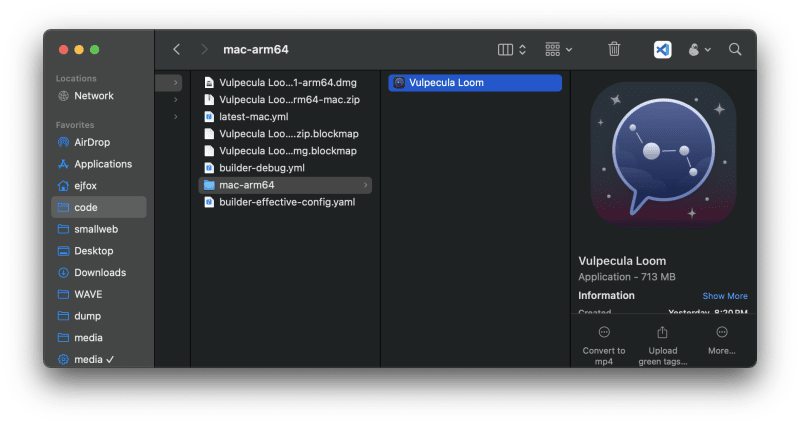Click Upload green tags quick action
The width and height of the screenshot is (800, 425).
662,346
